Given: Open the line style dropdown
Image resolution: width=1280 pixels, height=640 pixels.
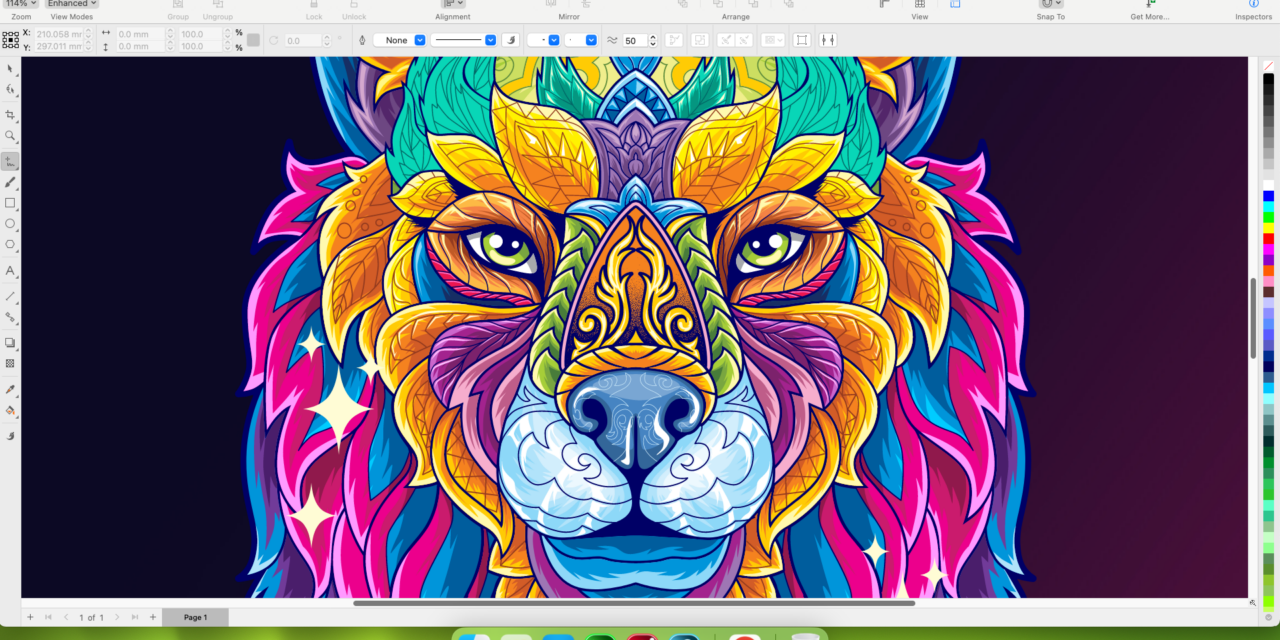Looking at the screenshot, I should [x=464, y=40].
